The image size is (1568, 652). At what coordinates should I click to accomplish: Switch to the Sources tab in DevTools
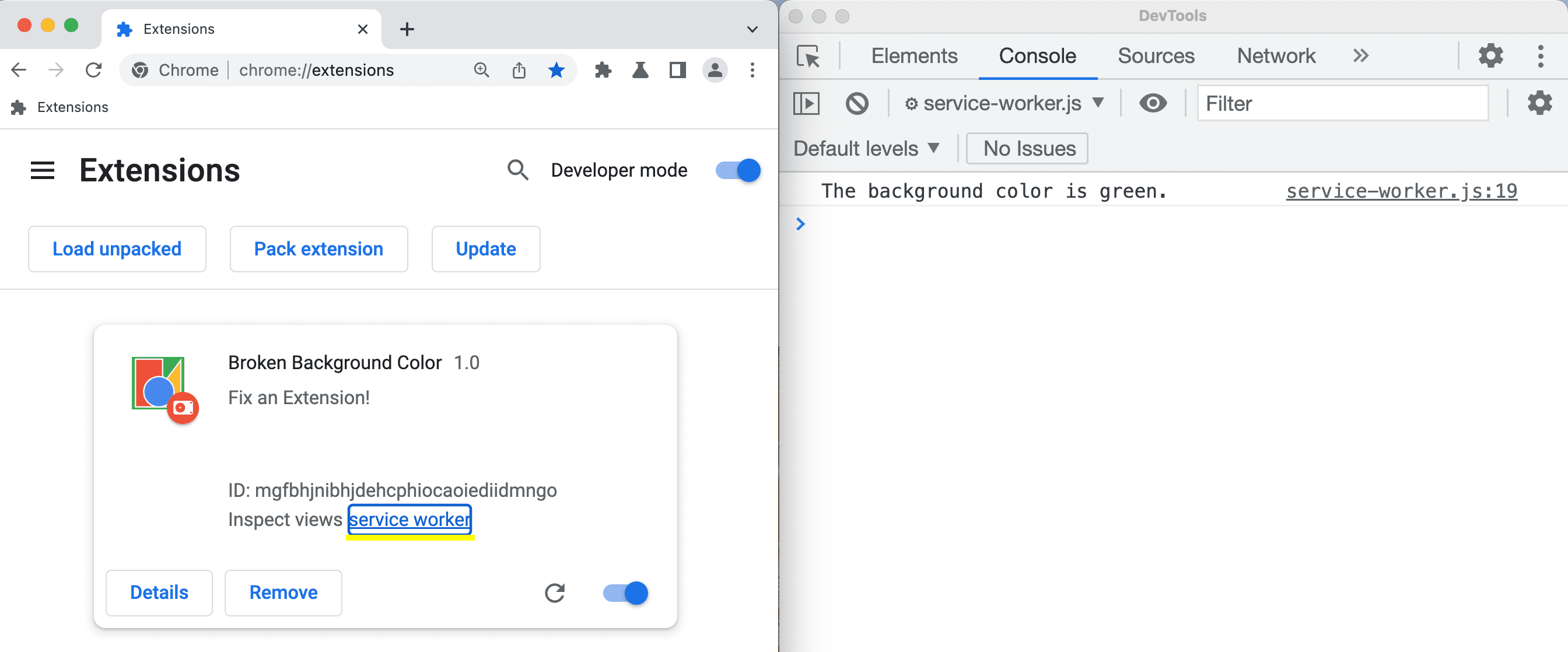[1156, 55]
